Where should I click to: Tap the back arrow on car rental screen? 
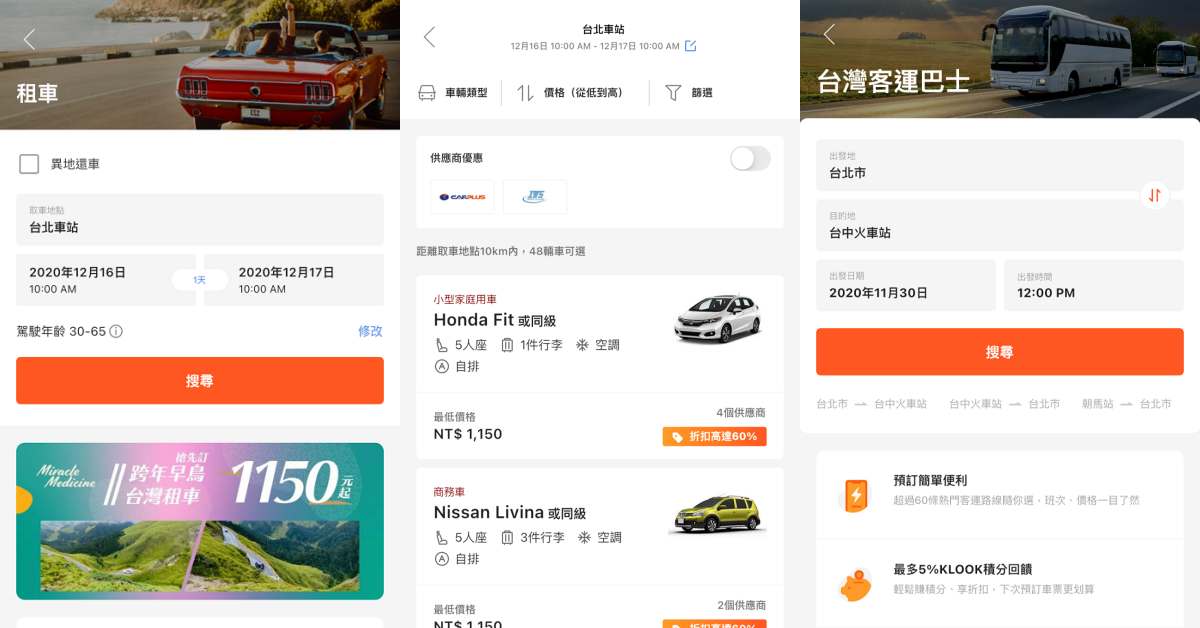29,39
